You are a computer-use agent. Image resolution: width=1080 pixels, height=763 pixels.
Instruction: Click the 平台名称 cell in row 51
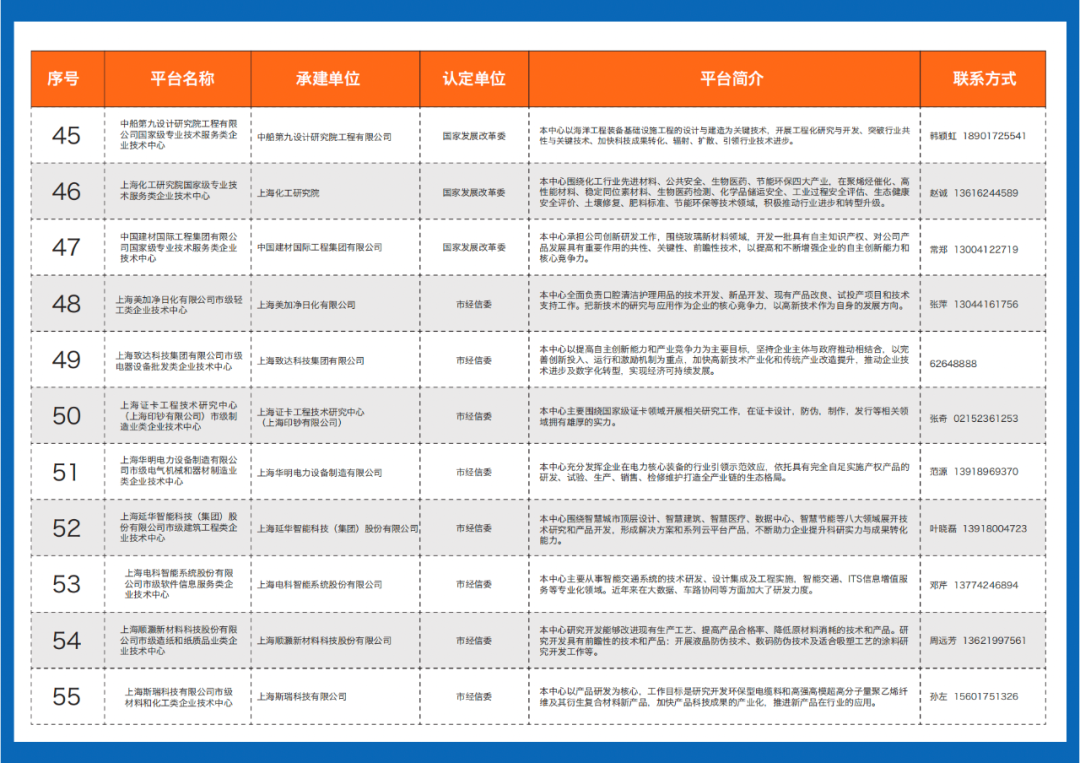tap(178, 470)
